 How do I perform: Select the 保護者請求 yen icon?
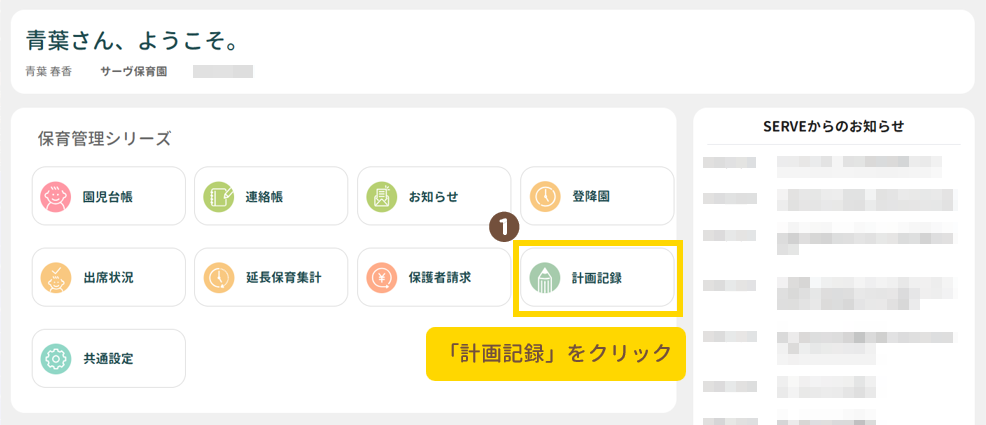pyautogui.click(x=382, y=277)
